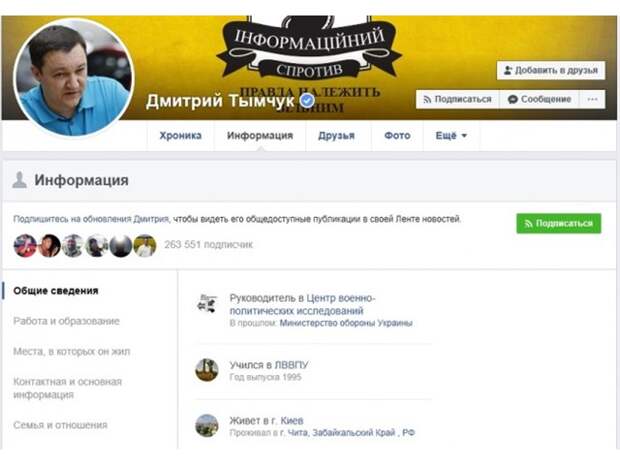Click the blue verified badge next to name
620x465 pixels.
click(x=307, y=100)
